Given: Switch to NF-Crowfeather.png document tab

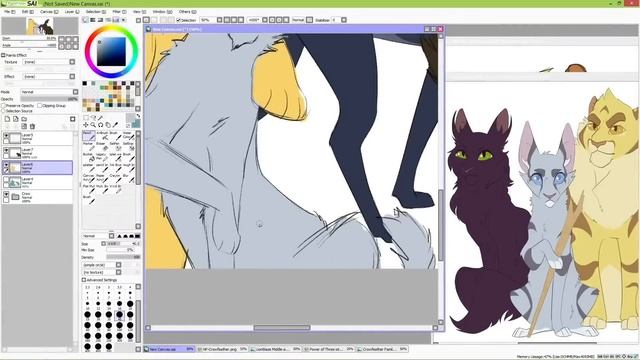Looking at the screenshot, I should pyautogui.click(x=222, y=349).
